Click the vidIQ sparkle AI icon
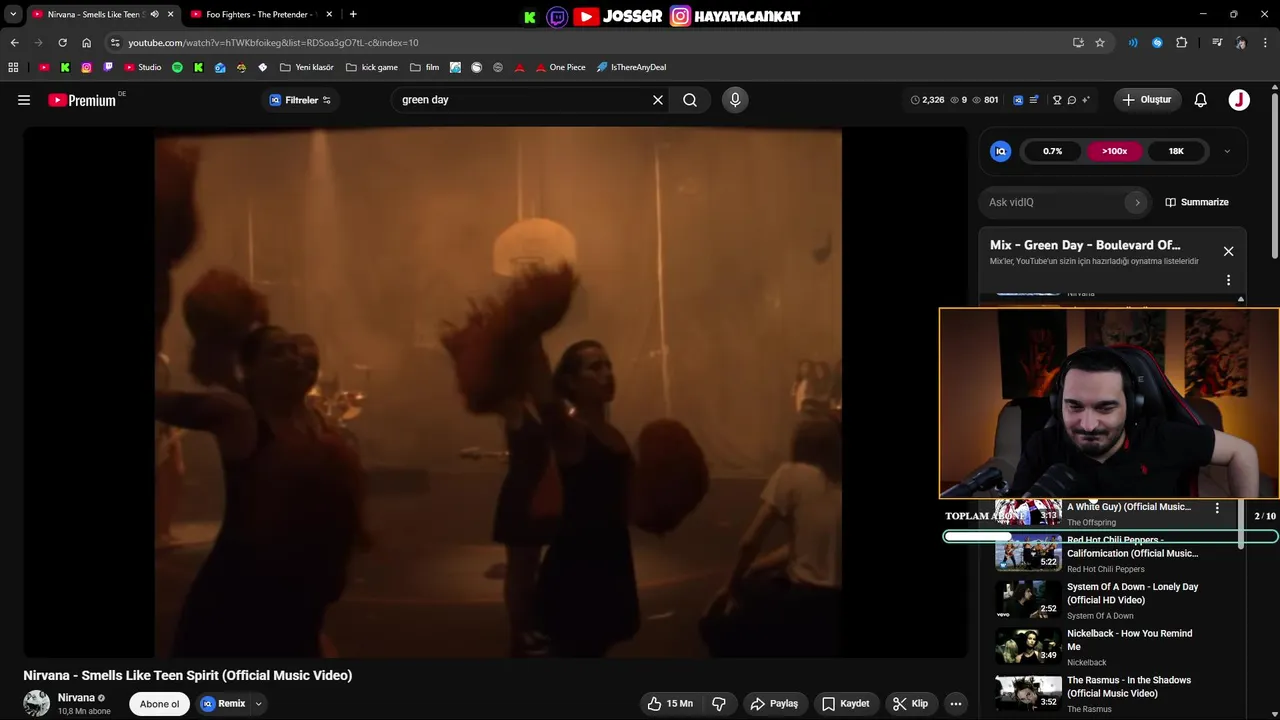Screen dimensions: 1280x720 1085,100
